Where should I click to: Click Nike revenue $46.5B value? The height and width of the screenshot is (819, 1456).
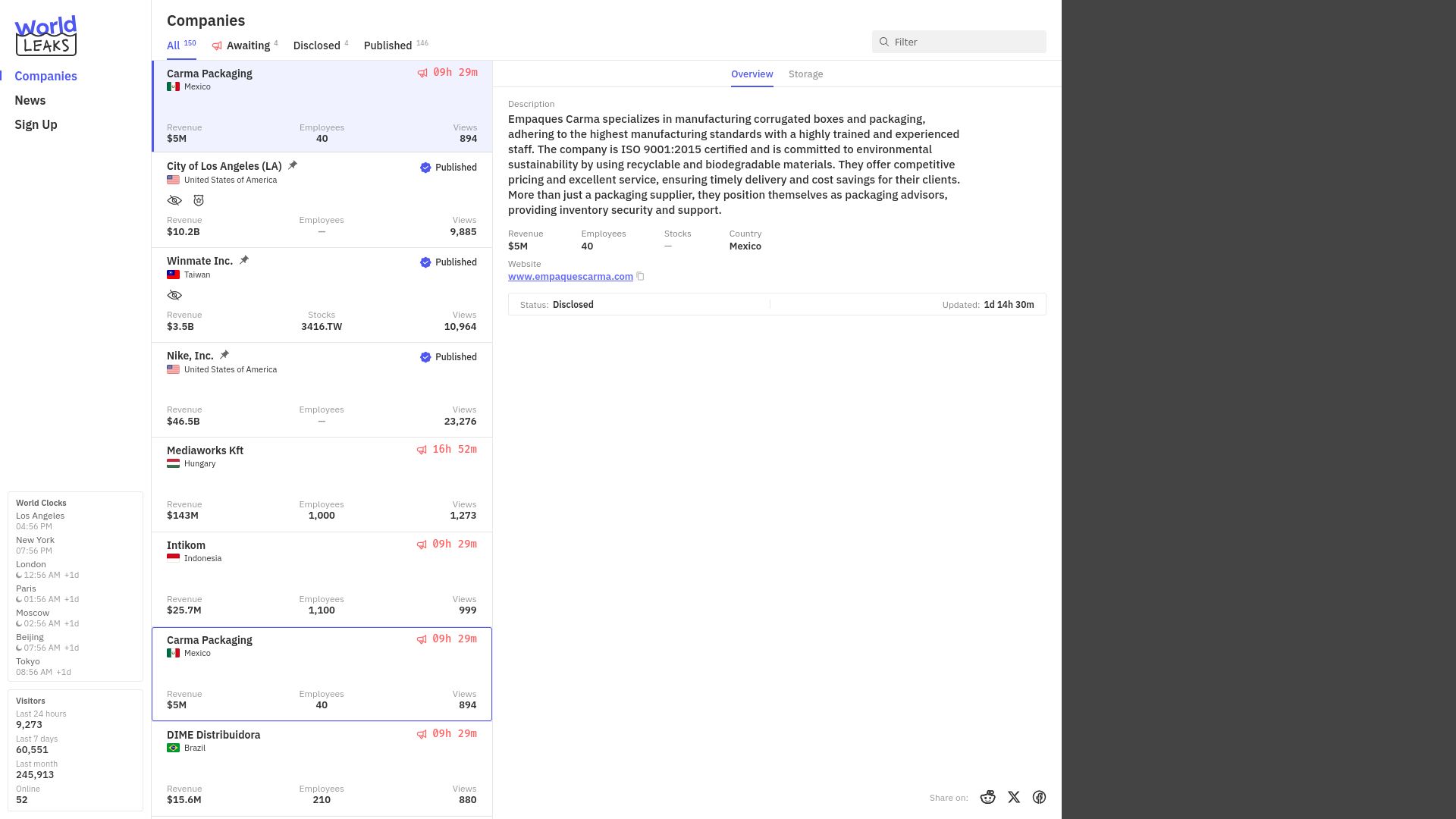pos(184,422)
